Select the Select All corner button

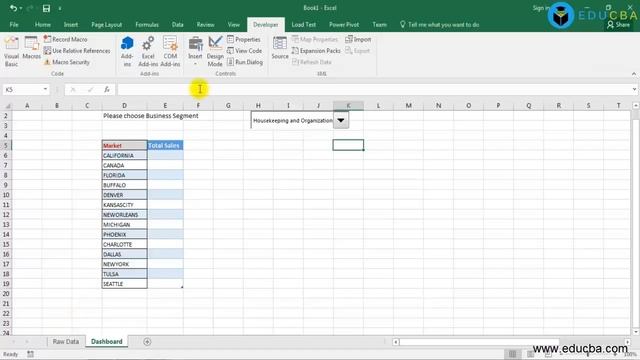tap(6, 106)
